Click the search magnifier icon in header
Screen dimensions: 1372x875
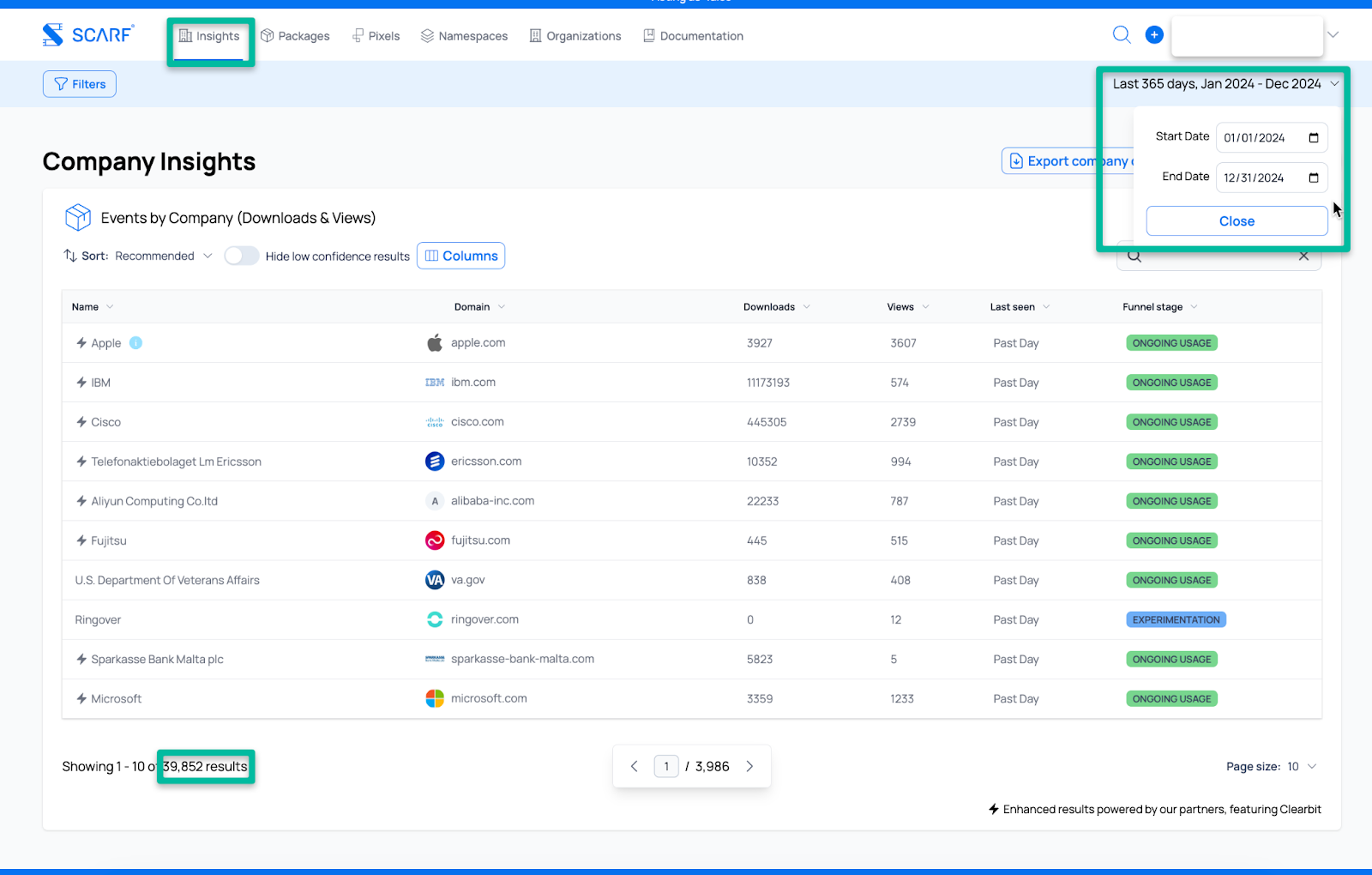[x=1121, y=34]
